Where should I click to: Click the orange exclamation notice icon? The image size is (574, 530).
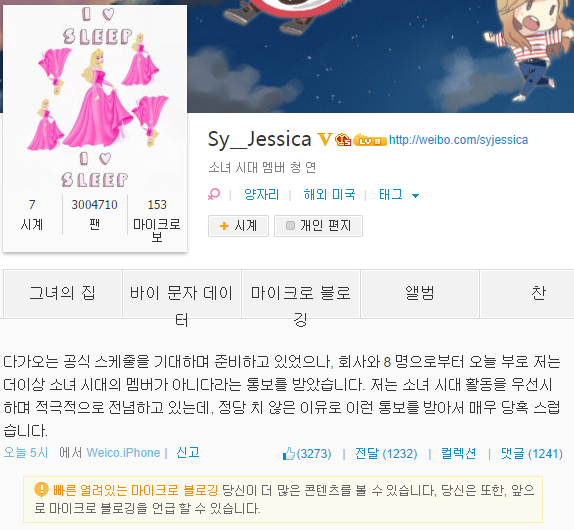pos(41,490)
